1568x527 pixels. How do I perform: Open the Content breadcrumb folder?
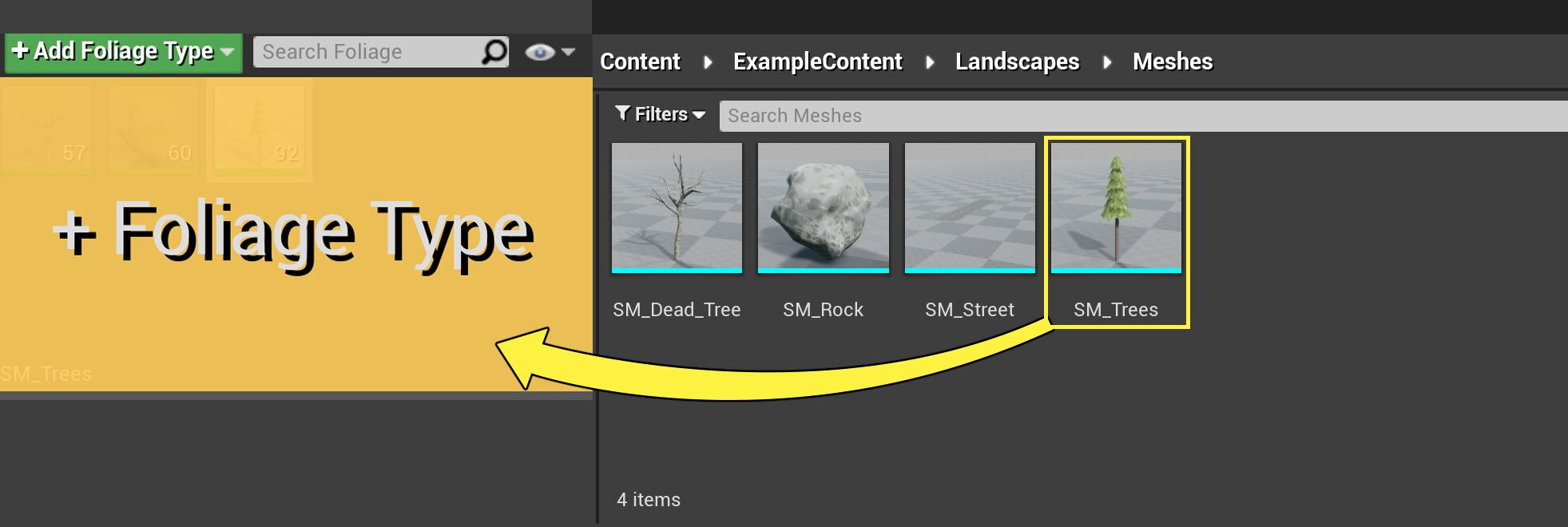point(640,61)
